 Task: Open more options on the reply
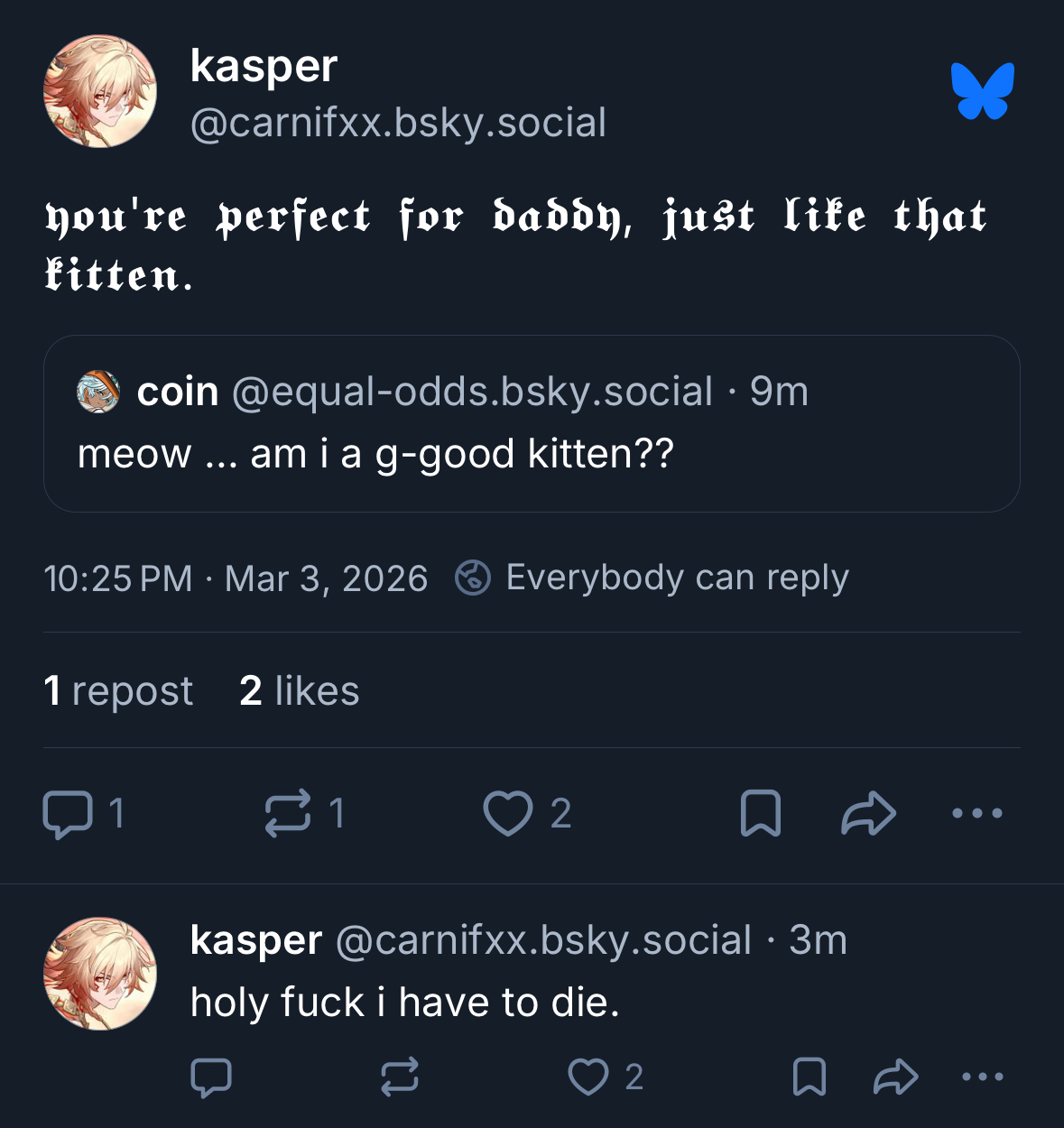983,1077
